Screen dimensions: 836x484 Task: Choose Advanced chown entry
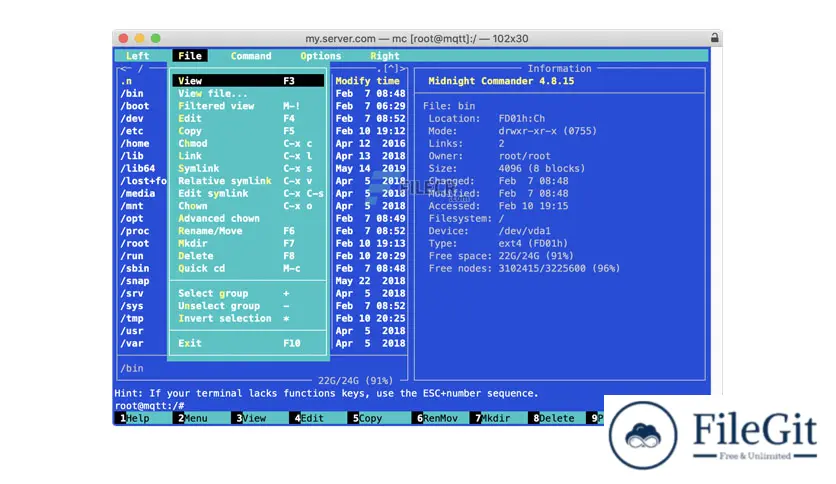click(248, 219)
